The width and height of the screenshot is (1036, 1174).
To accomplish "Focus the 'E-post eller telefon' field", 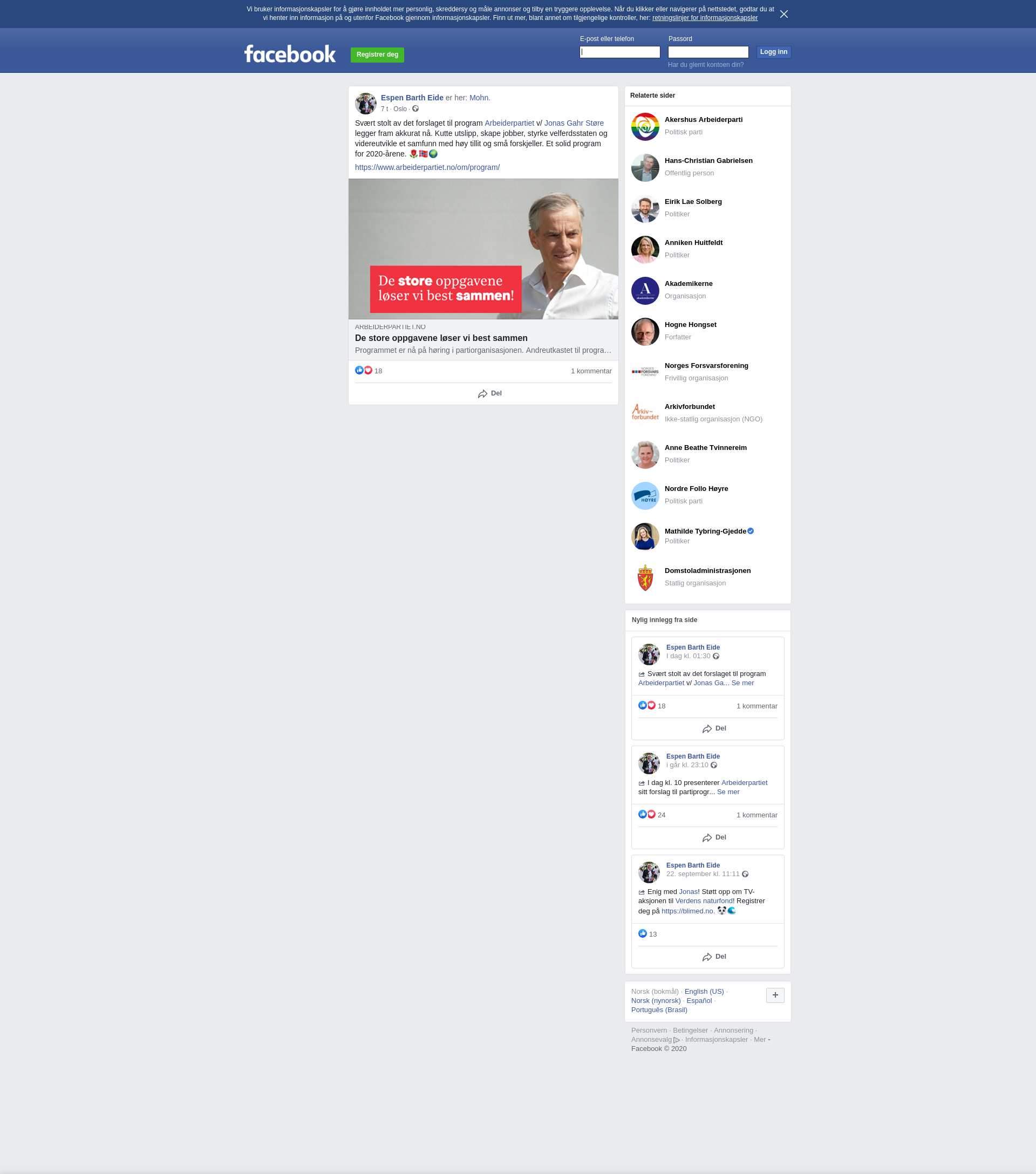I will pos(619,52).
